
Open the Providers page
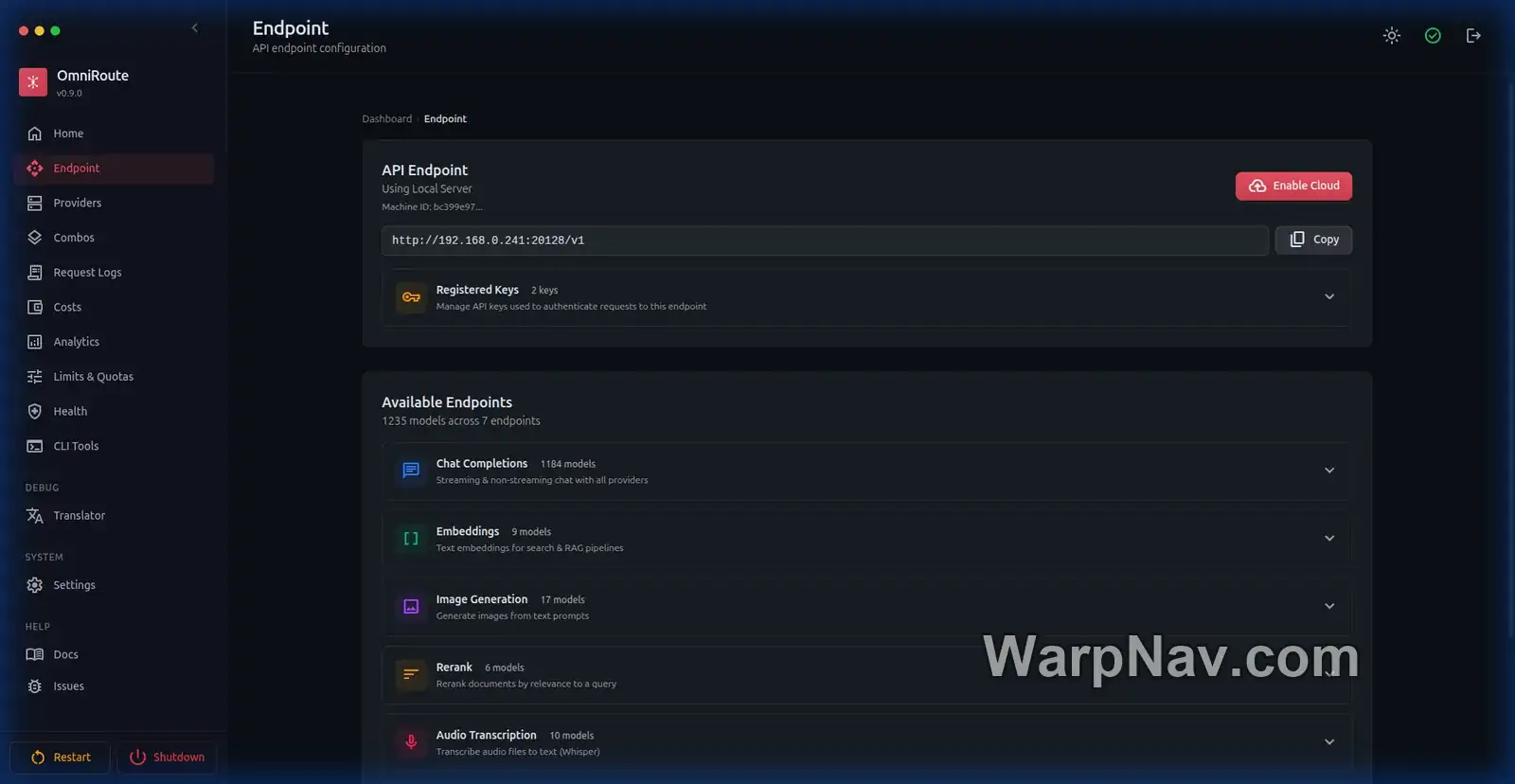point(114,203)
